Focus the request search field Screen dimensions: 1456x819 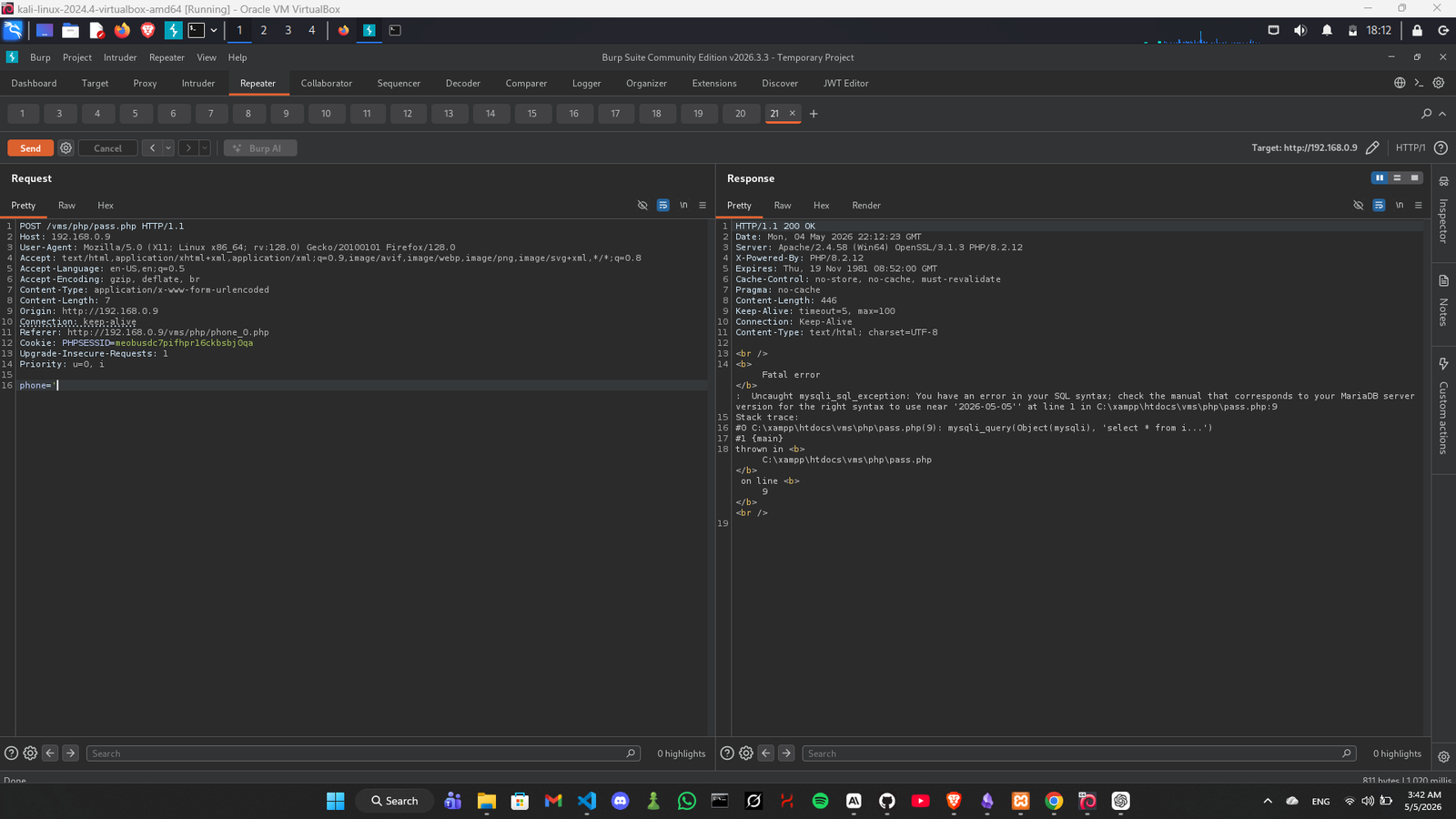(x=362, y=753)
